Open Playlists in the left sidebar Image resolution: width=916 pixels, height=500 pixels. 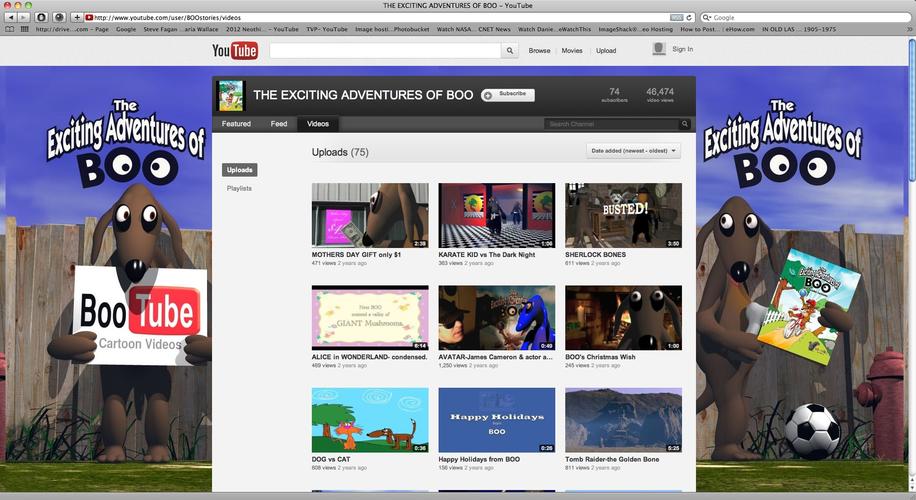click(x=239, y=188)
